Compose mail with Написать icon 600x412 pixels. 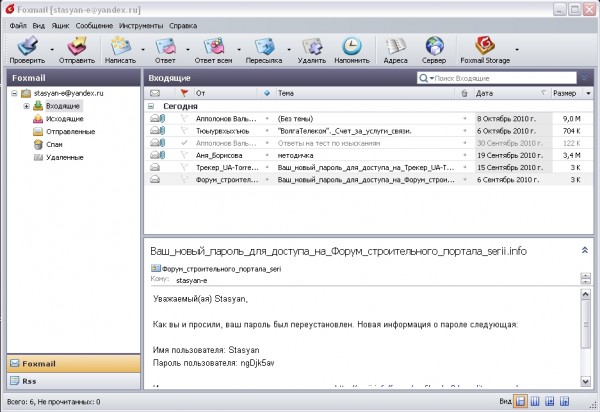click(x=121, y=47)
